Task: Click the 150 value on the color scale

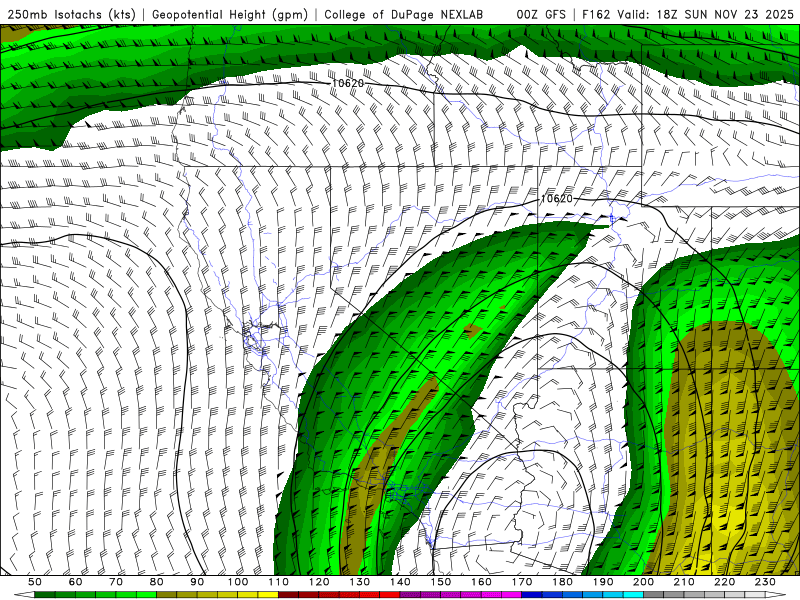Action: (441, 582)
